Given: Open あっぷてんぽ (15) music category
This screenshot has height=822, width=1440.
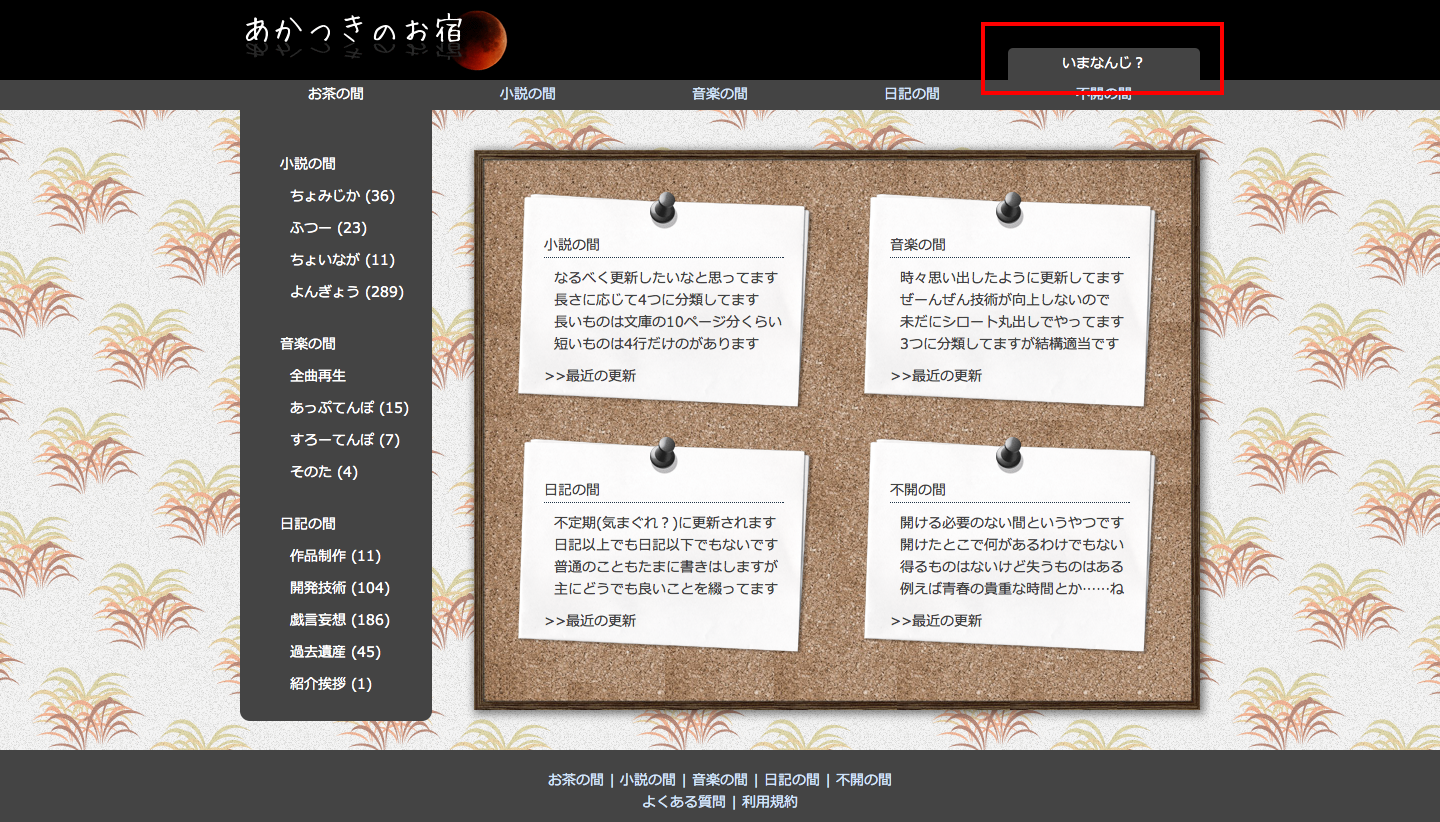Looking at the screenshot, I should 349,408.
